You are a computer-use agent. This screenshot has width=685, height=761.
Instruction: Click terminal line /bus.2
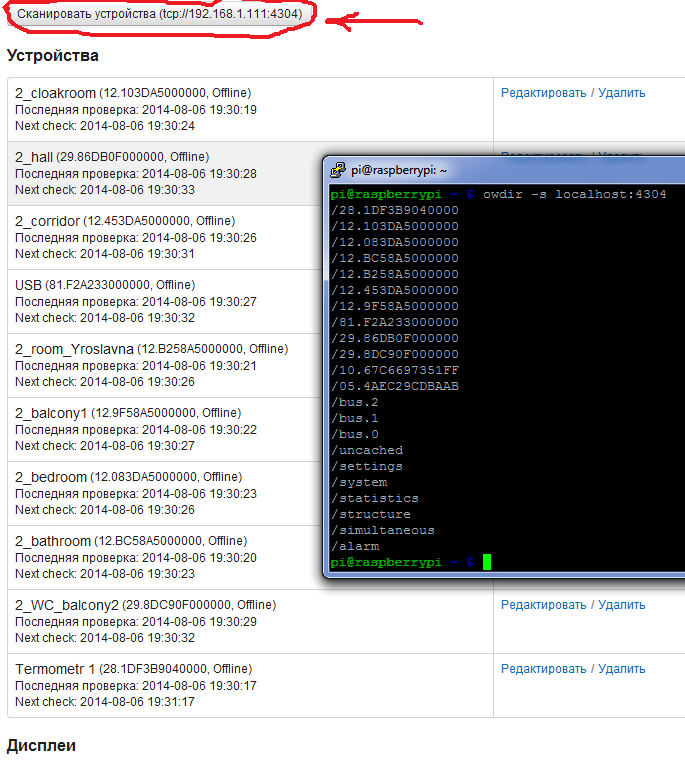pyautogui.click(x=355, y=402)
